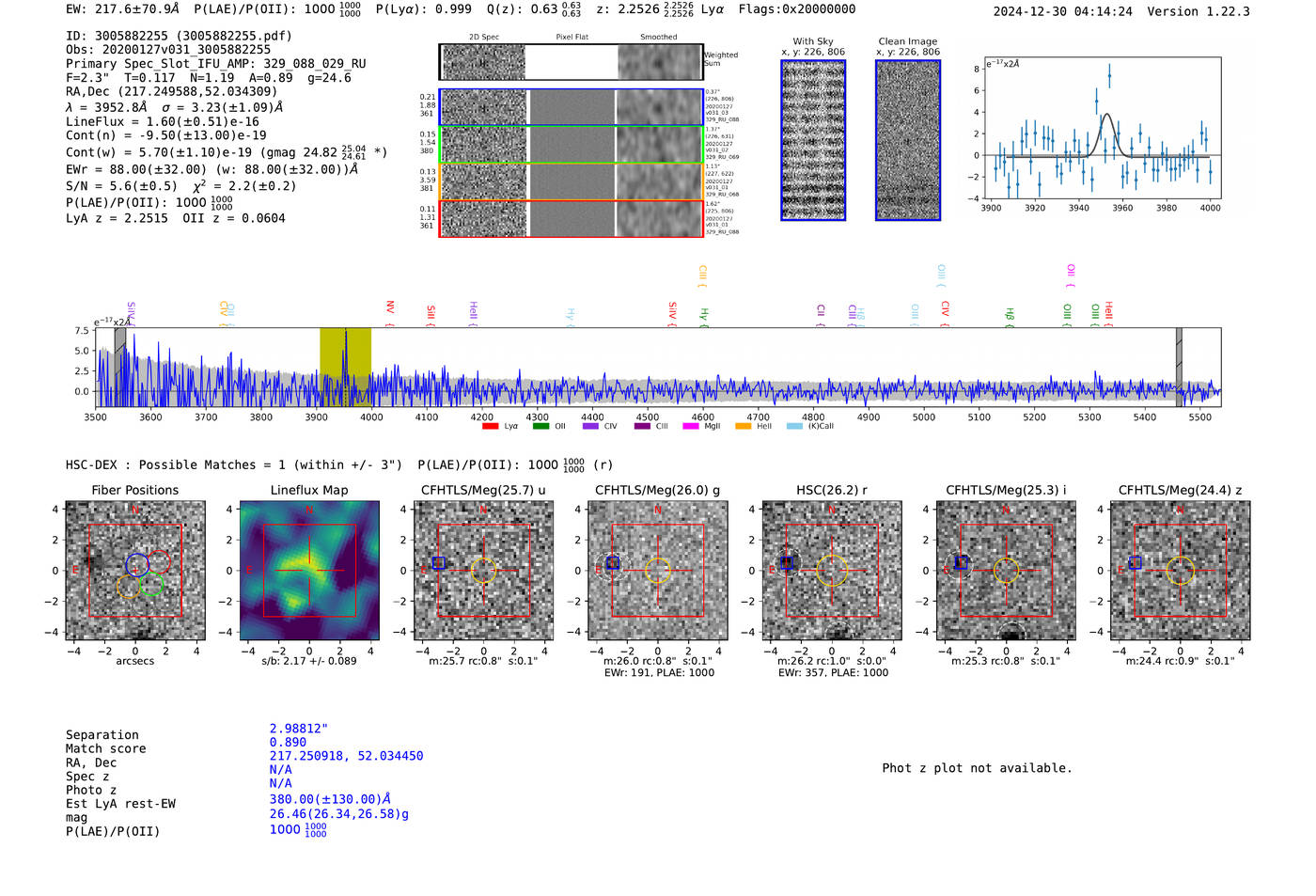The height and width of the screenshot is (896, 1316).
Task: Click the green fiber circle in Fiber Positions
Action: 151,586
